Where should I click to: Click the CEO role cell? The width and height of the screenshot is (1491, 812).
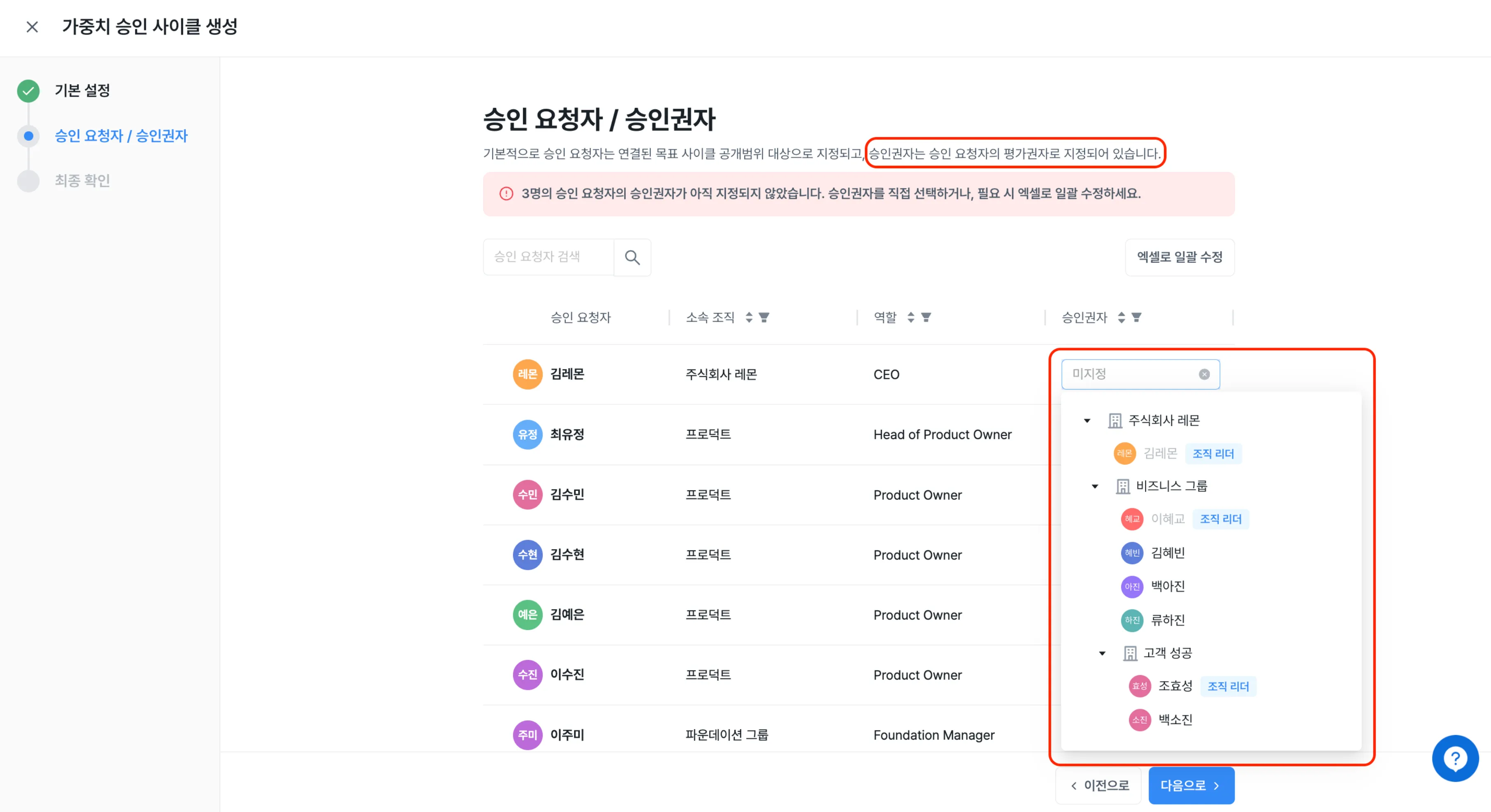[x=886, y=374]
